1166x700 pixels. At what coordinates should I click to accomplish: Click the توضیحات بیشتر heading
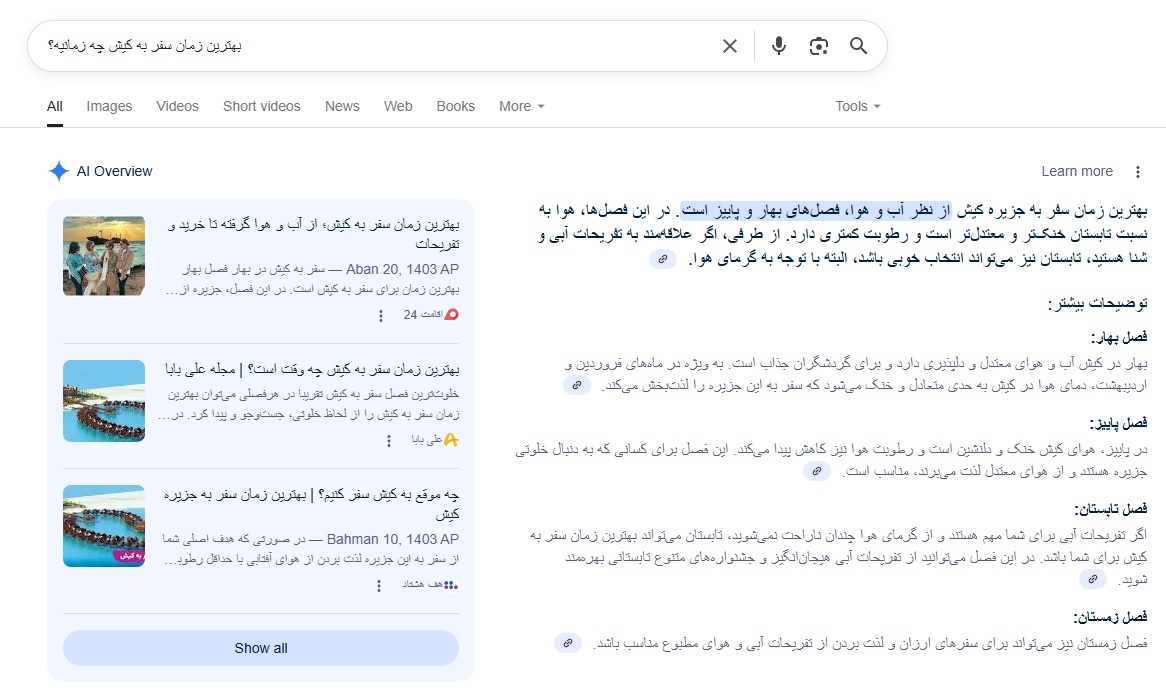point(1098,304)
